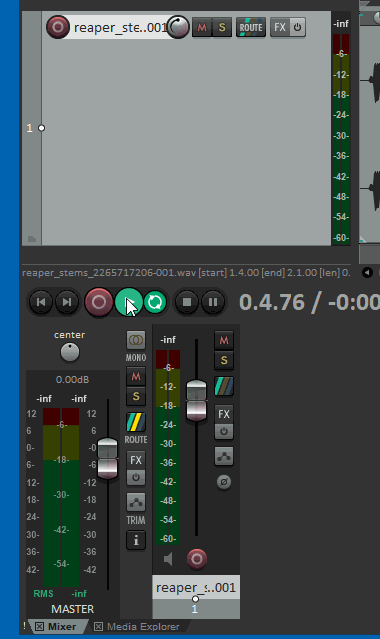This screenshot has height=639, width=380.
Task: Toggle transport repeat loop
Action: coord(155,302)
